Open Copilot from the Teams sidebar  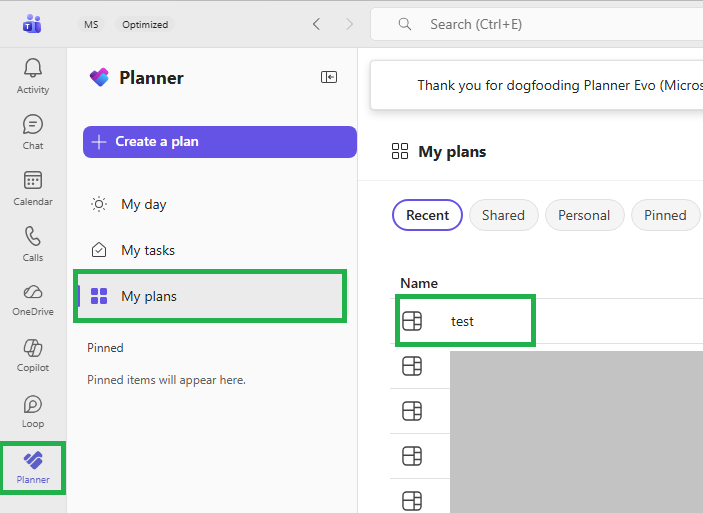click(x=33, y=356)
